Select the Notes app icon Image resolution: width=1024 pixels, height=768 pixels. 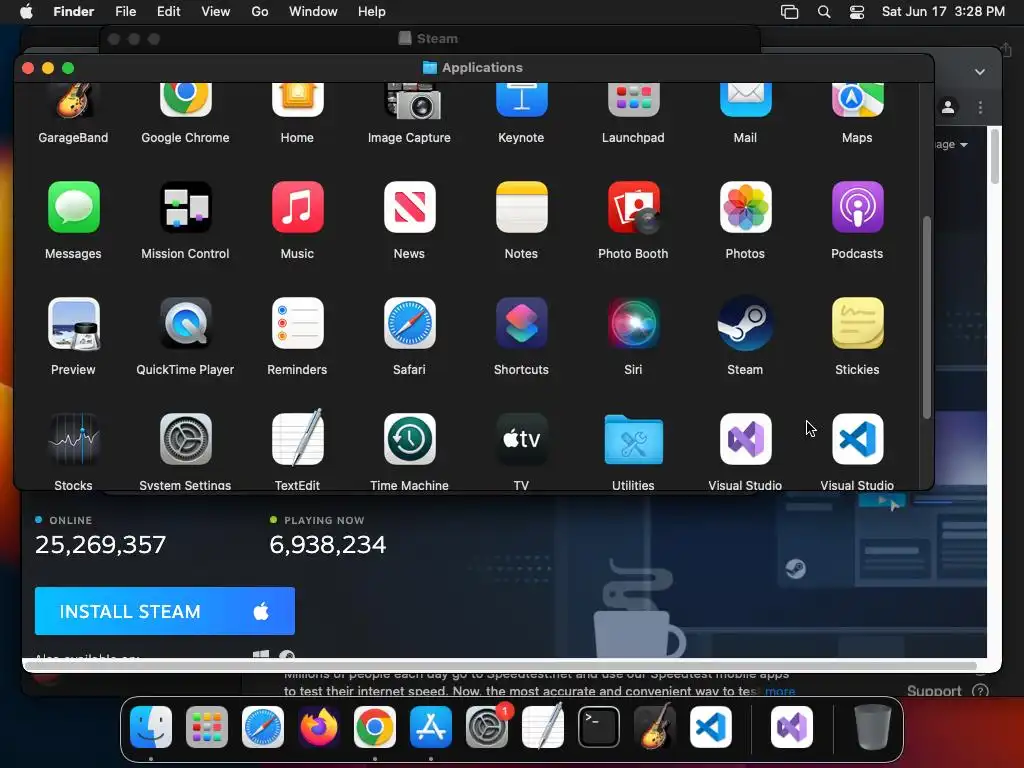click(x=521, y=208)
